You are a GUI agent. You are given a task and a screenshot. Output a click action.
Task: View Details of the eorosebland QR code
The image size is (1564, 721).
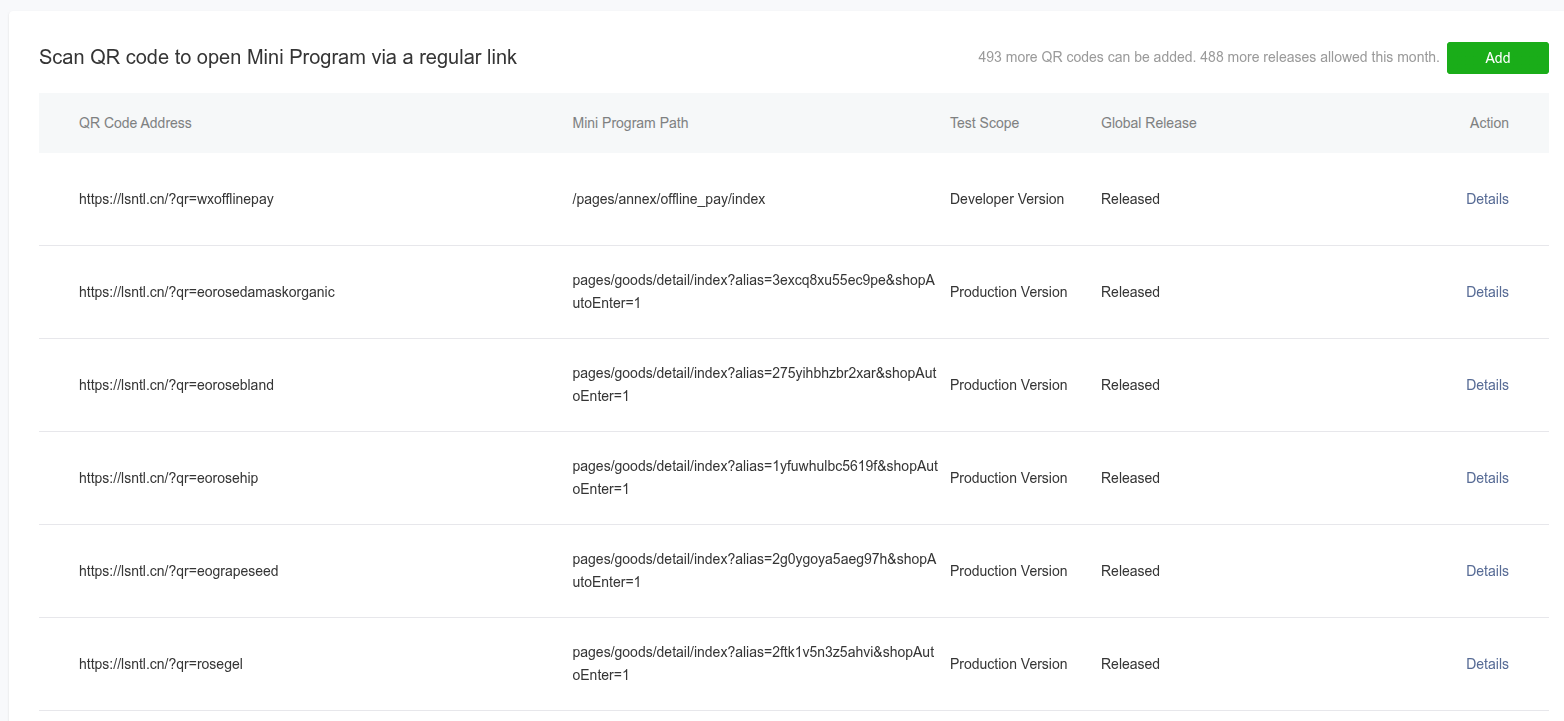pyautogui.click(x=1487, y=385)
